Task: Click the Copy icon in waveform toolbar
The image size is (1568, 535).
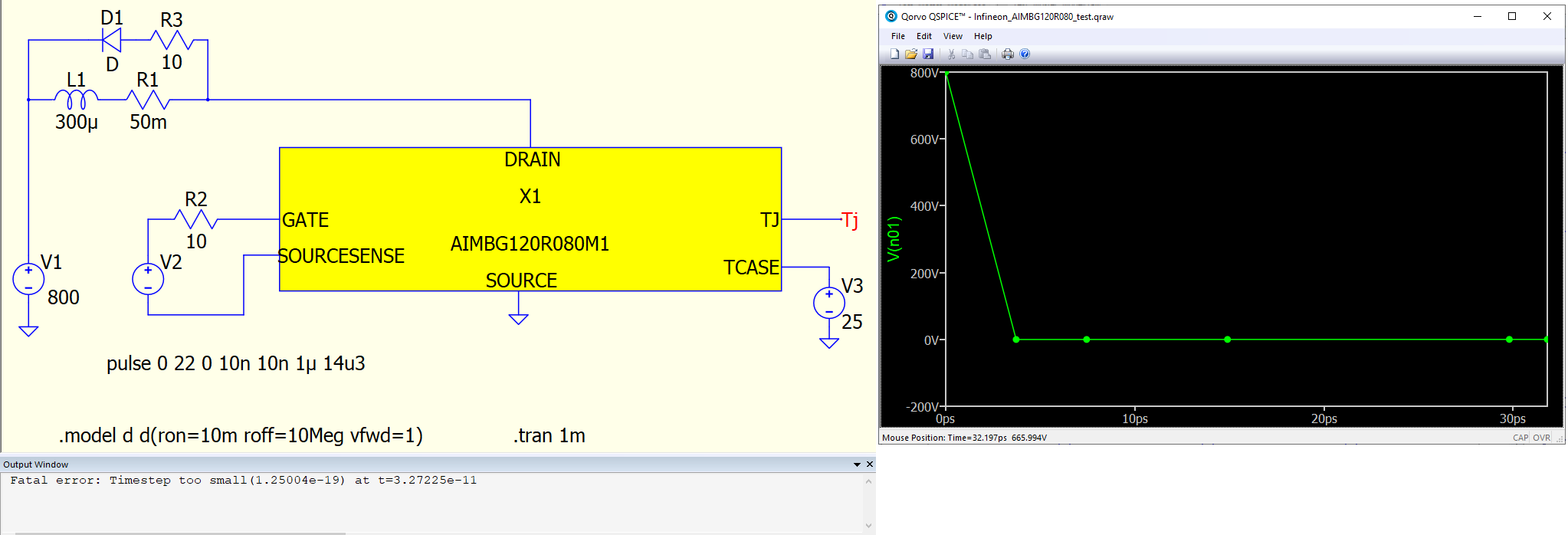Action: [968, 54]
